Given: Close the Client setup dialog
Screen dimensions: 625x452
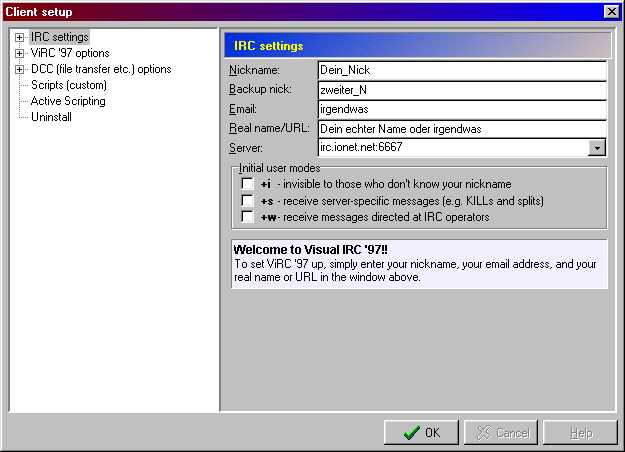Looking at the screenshot, I should 611,12.
